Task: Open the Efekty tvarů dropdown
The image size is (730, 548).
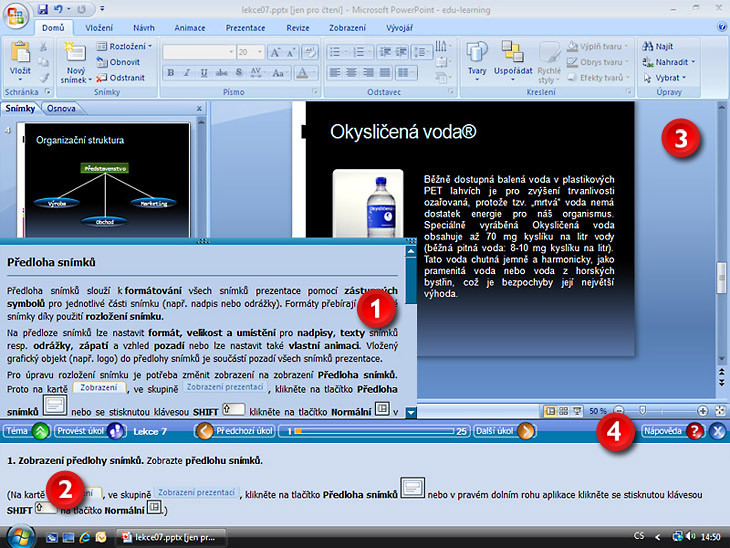Action: click(x=598, y=78)
